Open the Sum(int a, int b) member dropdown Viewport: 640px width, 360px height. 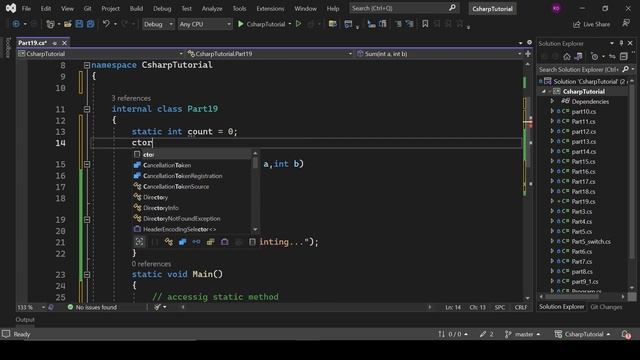click(x=439, y=54)
